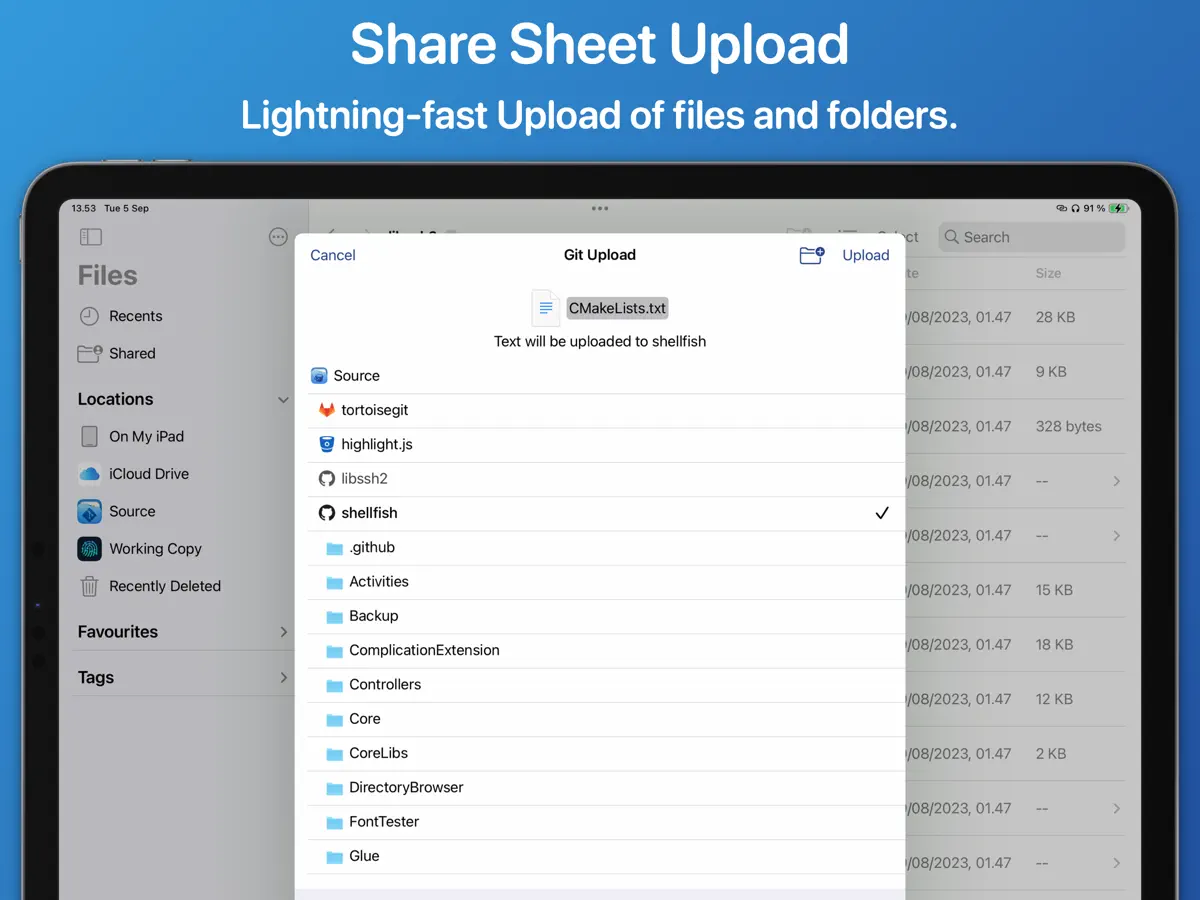Click the folder icon beside Core
The image size is (1200, 900).
[x=335, y=719]
